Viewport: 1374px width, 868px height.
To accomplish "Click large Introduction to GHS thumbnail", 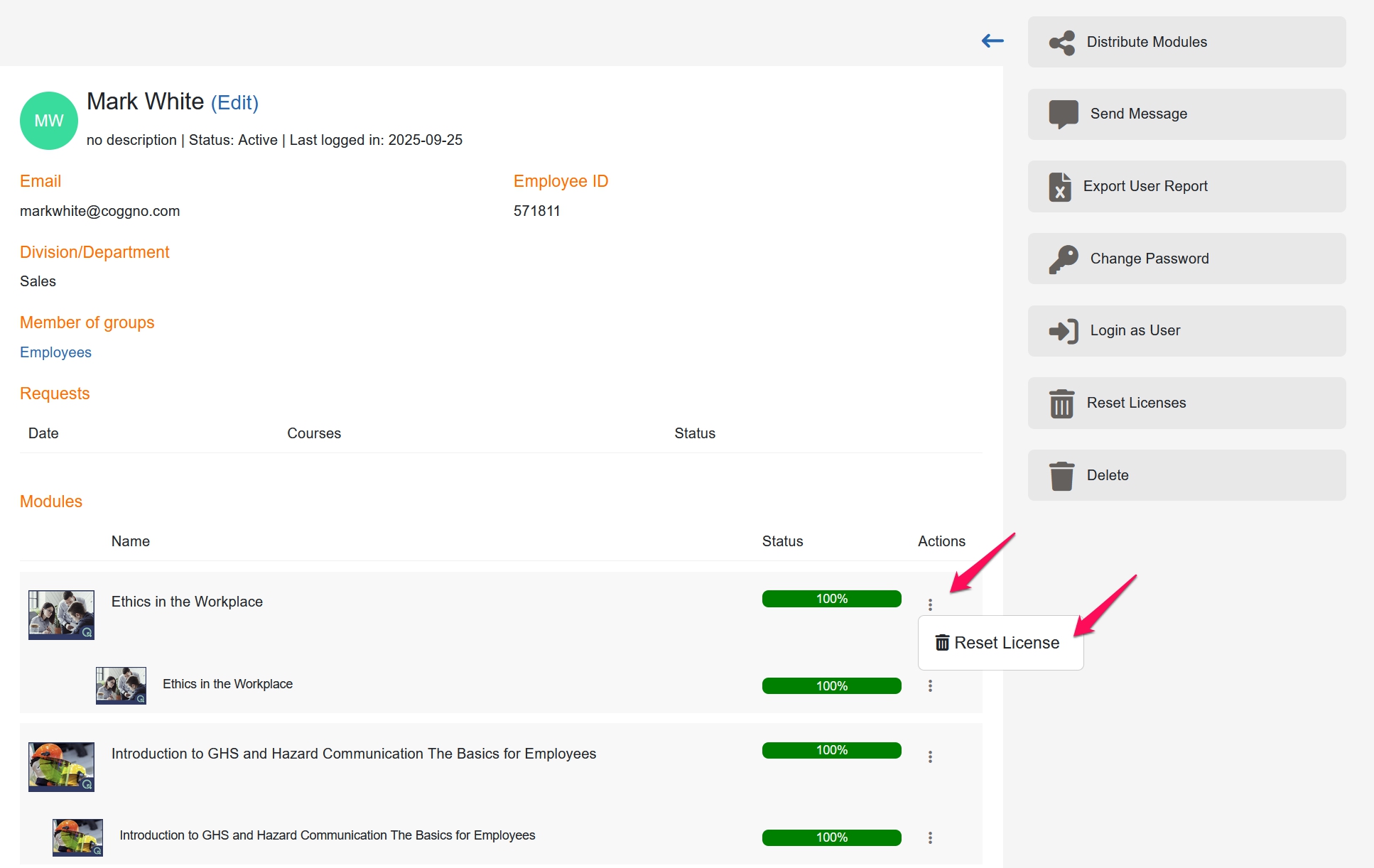I will tap(61, 767).
